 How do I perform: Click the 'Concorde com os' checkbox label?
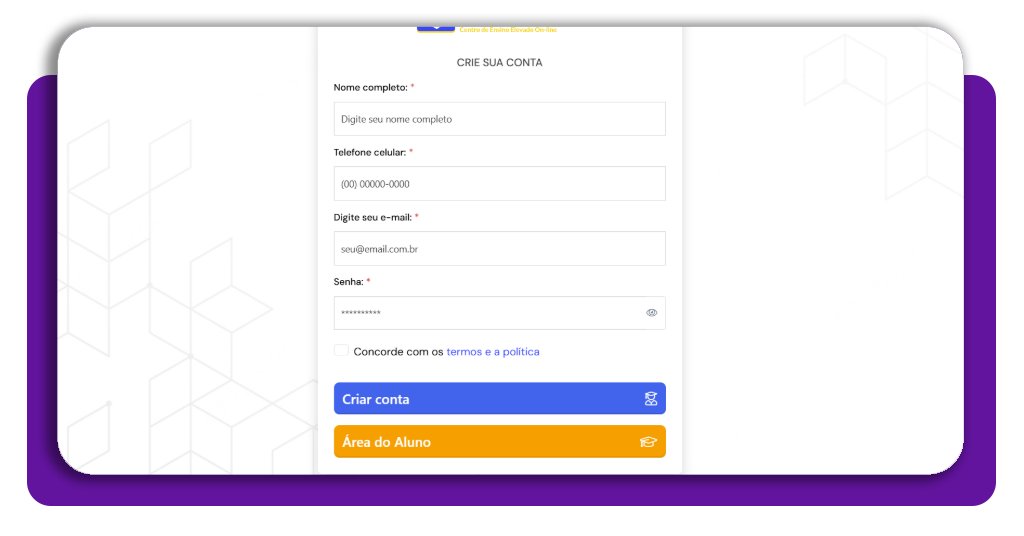point(398,352)
